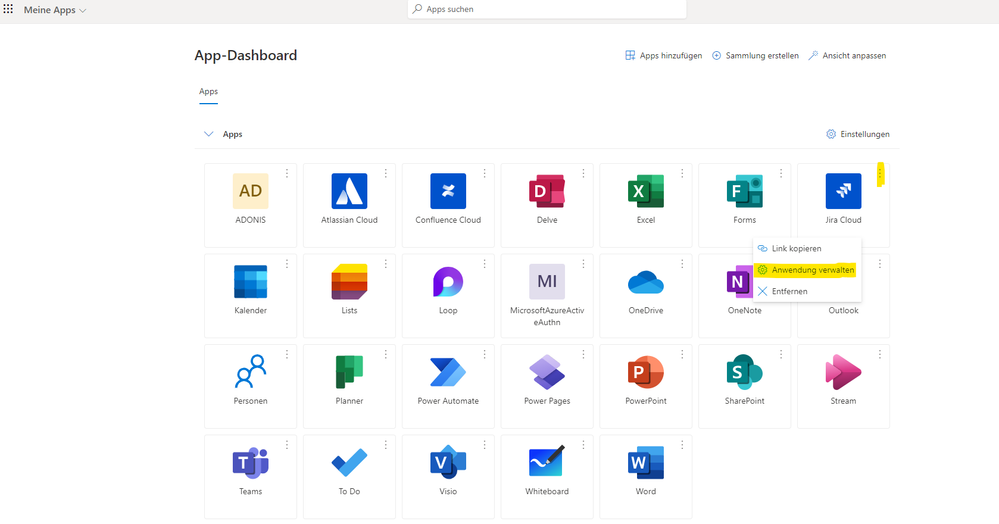Open more options for Jira Cloud tile
Screen dimensions: 999x524
(x=880, y=173)
